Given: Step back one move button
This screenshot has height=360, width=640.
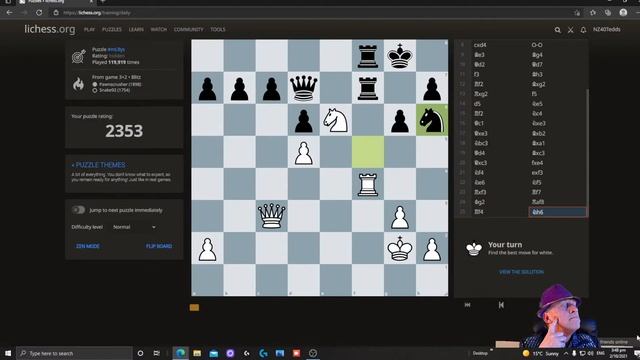Looking at the screenshot, I should coord(501,305).
